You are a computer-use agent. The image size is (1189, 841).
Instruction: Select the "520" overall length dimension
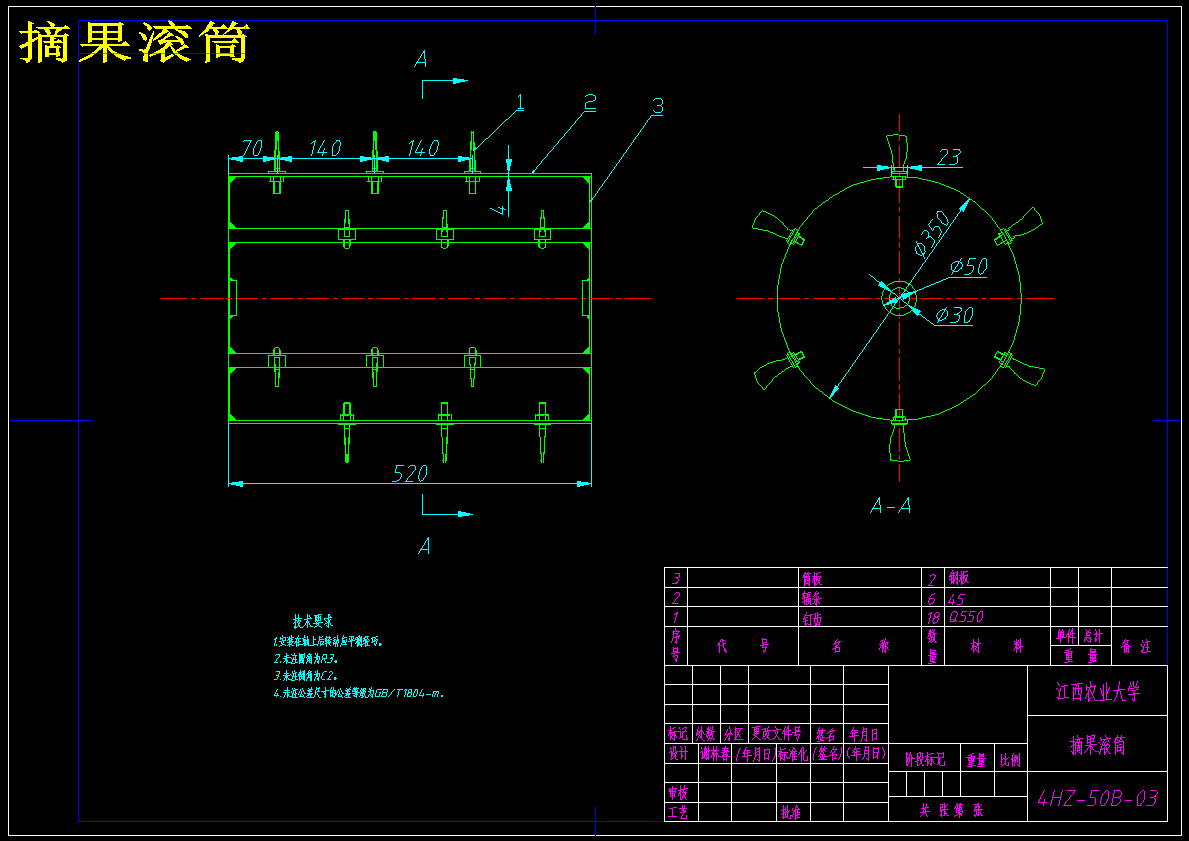tap(409, 474)
